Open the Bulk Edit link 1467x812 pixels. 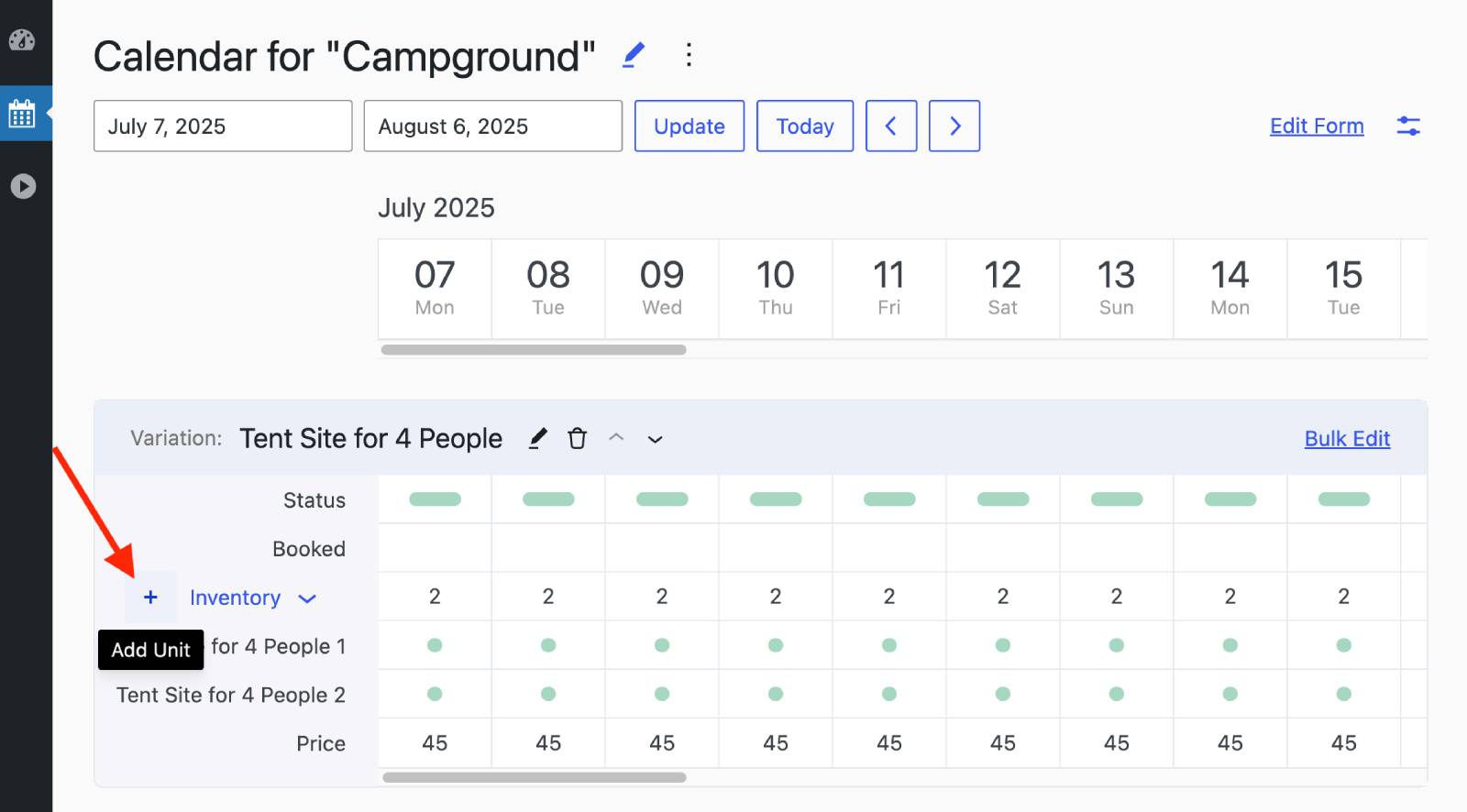click(x=1347, y=438)
